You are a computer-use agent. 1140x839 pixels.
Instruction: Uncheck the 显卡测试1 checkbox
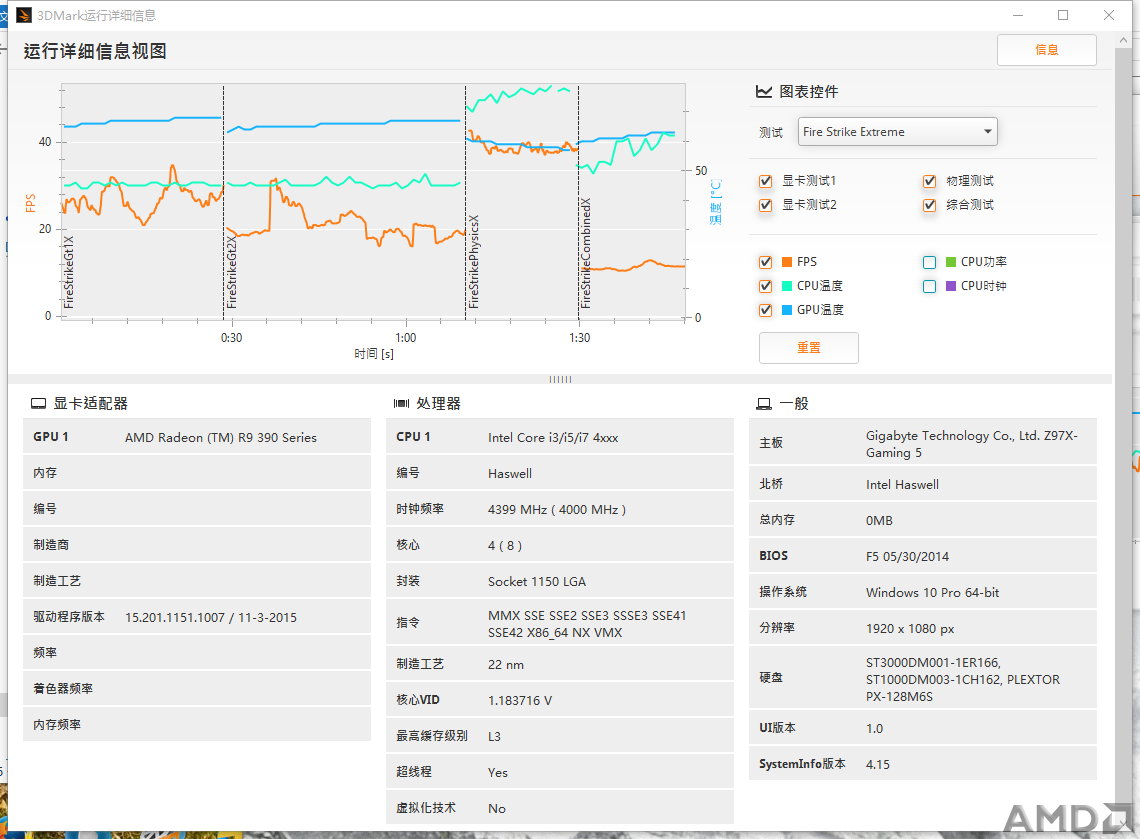pos(766,181)
